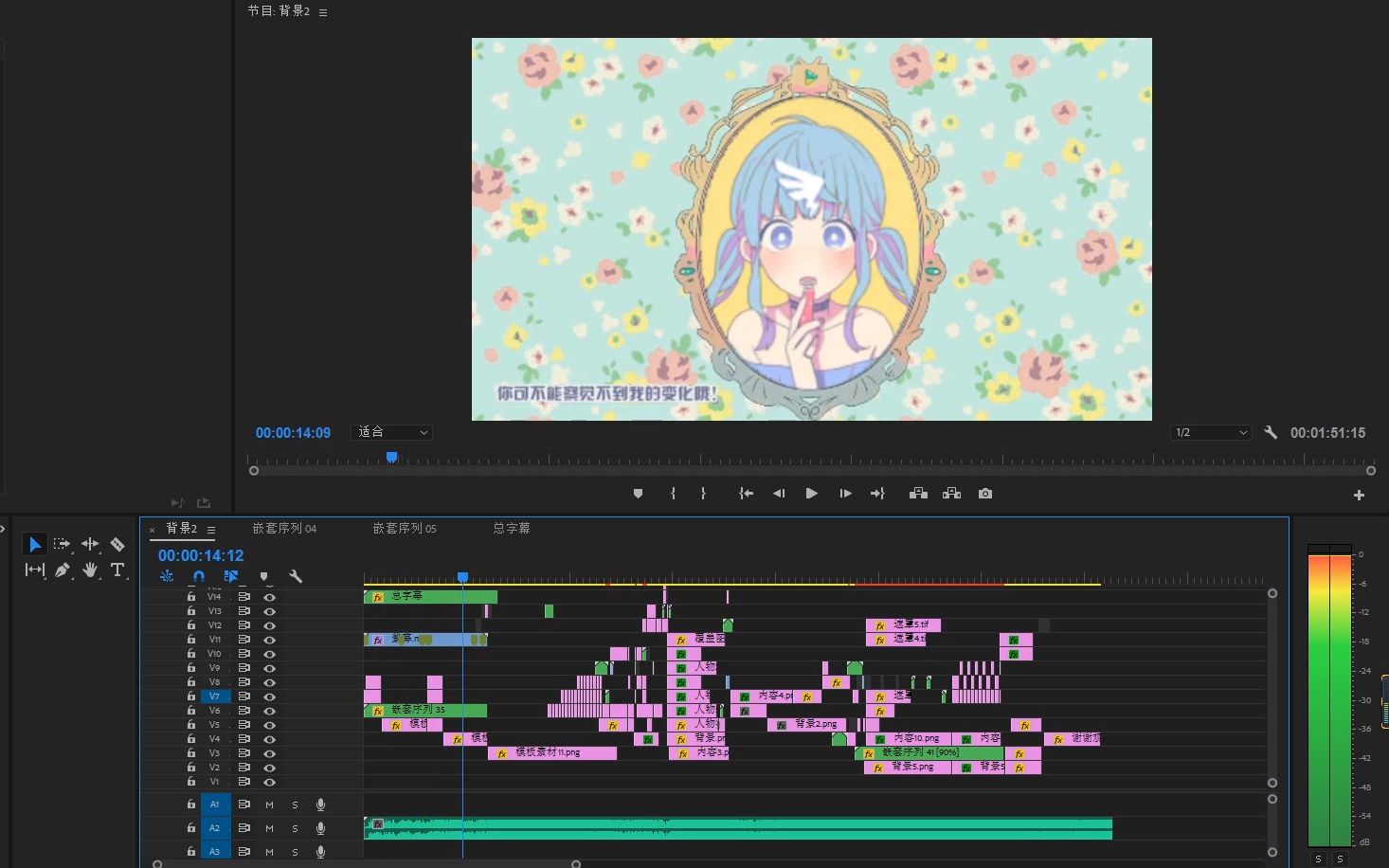Activate the Pen tool

point(63,570)
